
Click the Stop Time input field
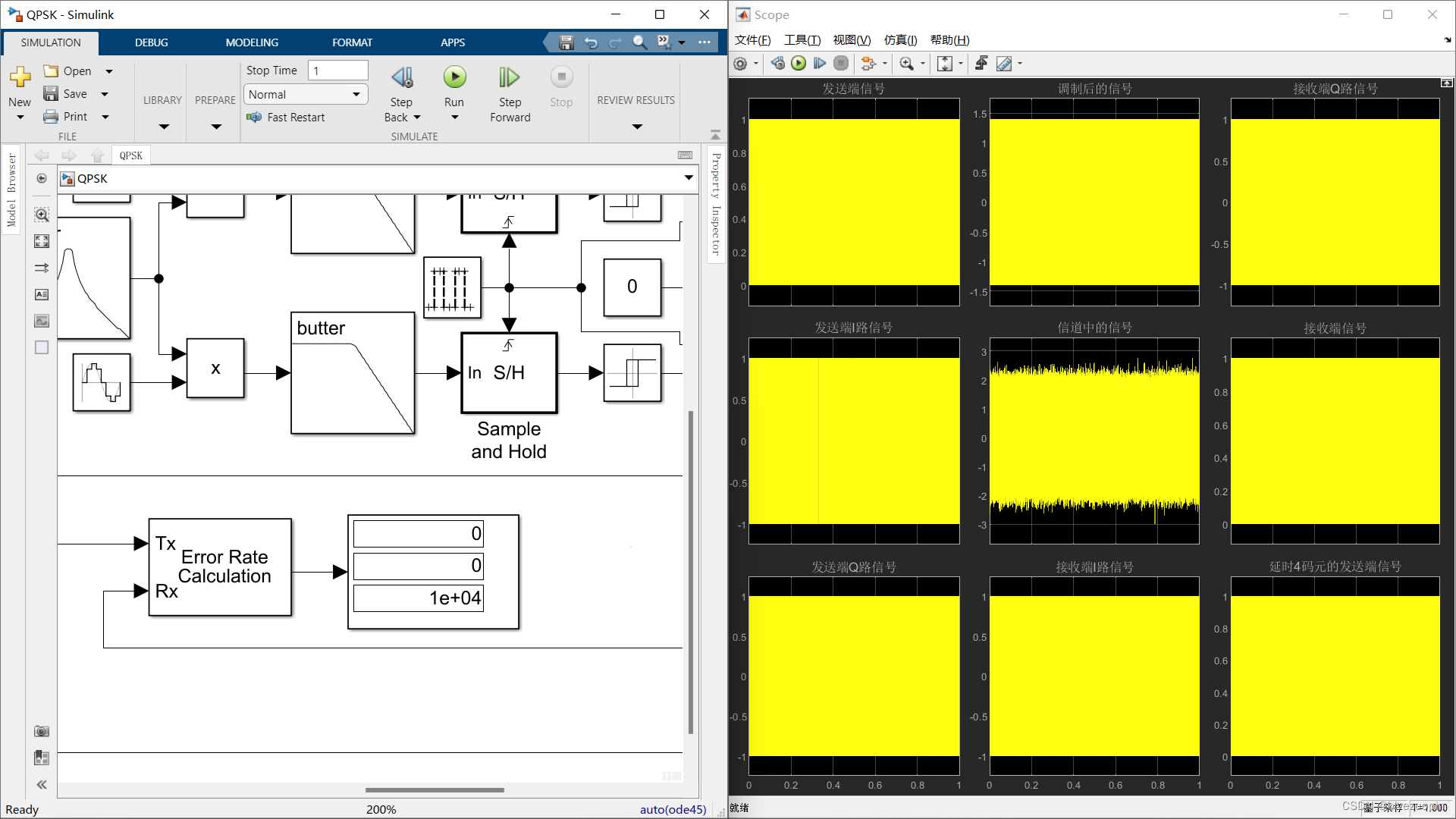pos(337,71)
